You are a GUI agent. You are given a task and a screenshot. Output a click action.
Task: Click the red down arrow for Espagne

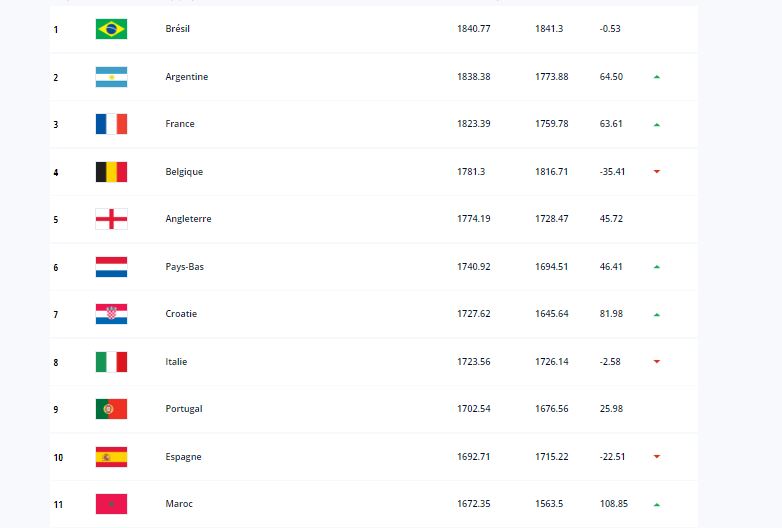[x=657, y=457]
